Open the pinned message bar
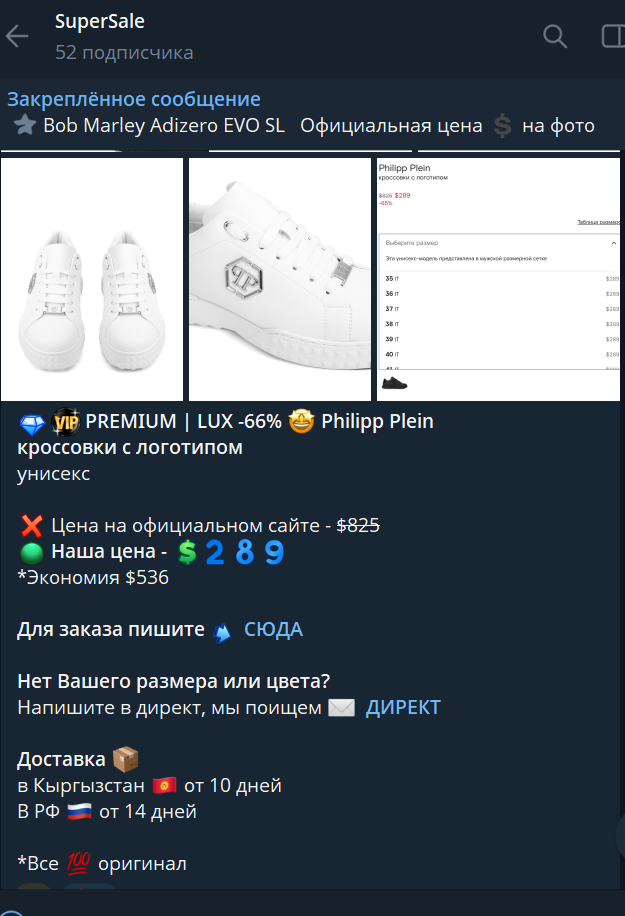The height and width of the screenshot is (916, 625). (312, 113)
